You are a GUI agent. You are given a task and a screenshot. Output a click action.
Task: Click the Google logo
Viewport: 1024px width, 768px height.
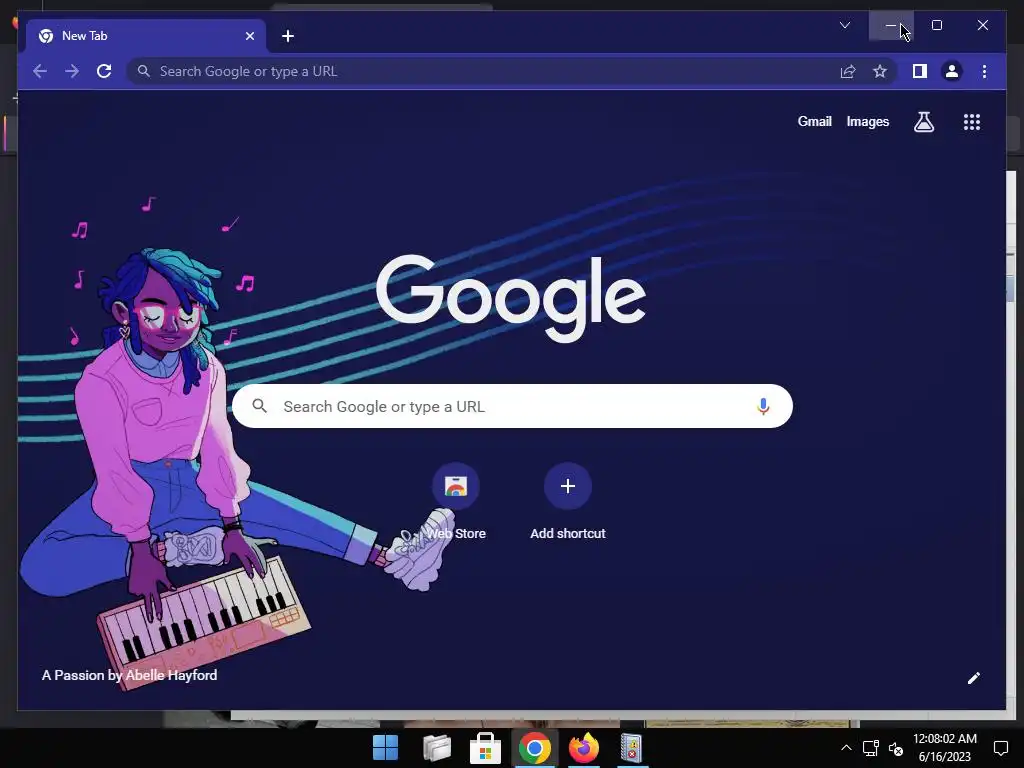coord(511,297)
